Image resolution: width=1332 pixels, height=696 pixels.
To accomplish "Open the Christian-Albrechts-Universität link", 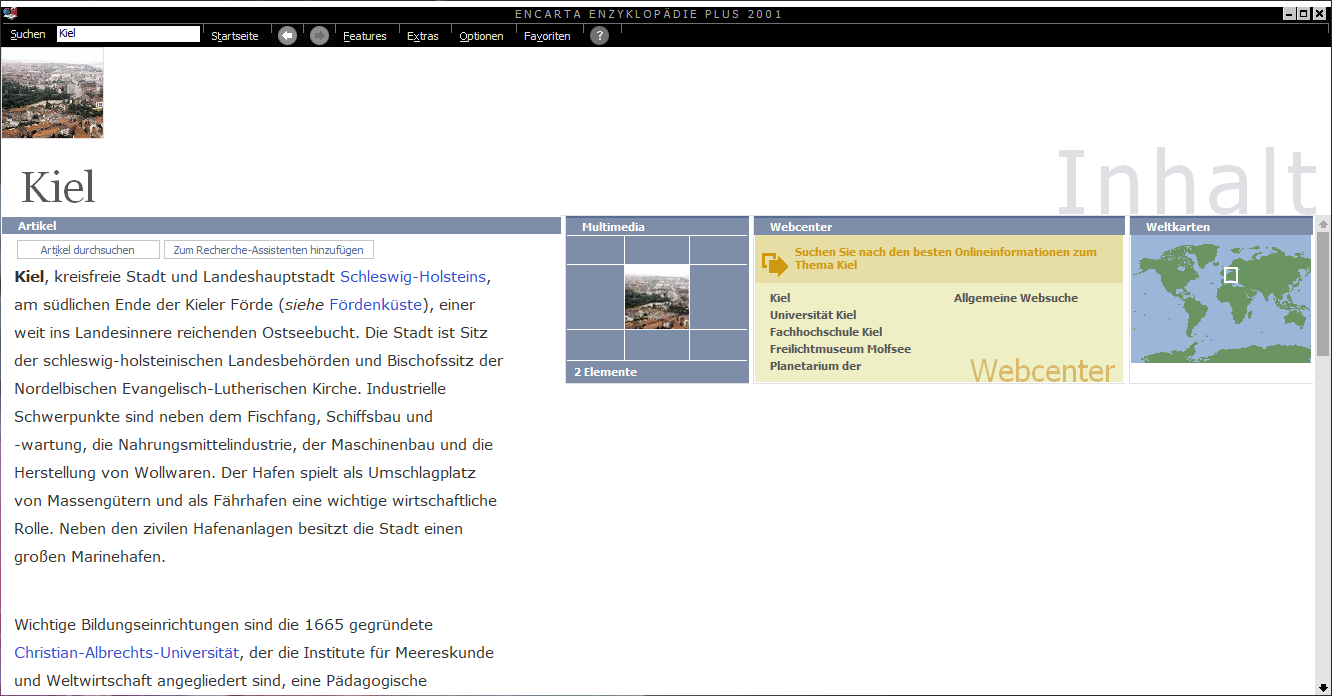I will [x=126, y=653].
